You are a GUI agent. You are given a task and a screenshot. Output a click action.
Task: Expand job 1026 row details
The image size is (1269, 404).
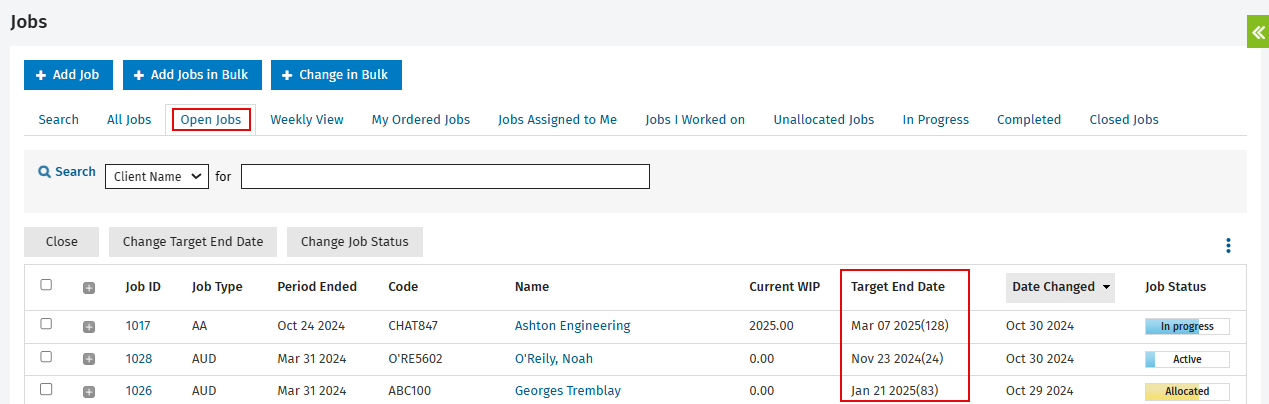[x=89, y=391]
